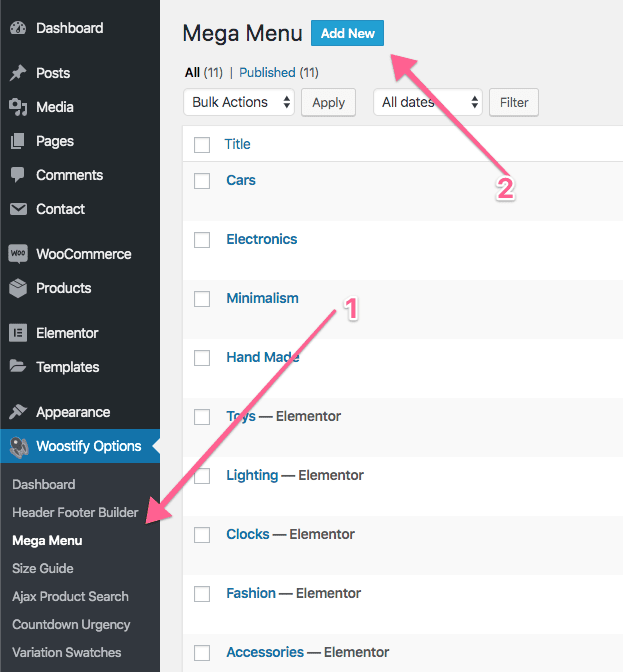Open the Appearance menu
The image size is (623, 672).
[73, 412]
